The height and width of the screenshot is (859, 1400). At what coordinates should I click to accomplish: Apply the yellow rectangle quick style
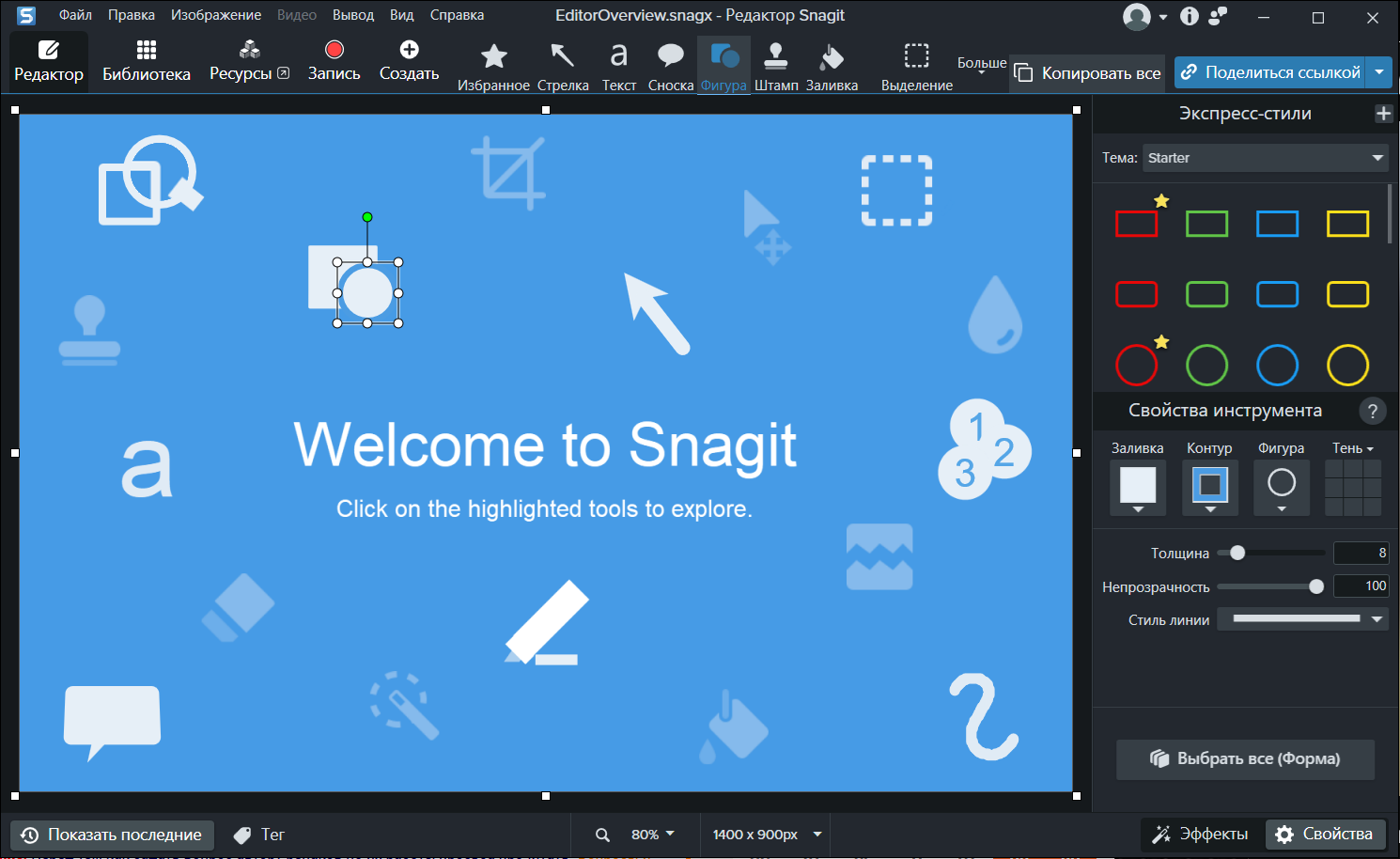pyautogui.click(x=1348, y=224)
